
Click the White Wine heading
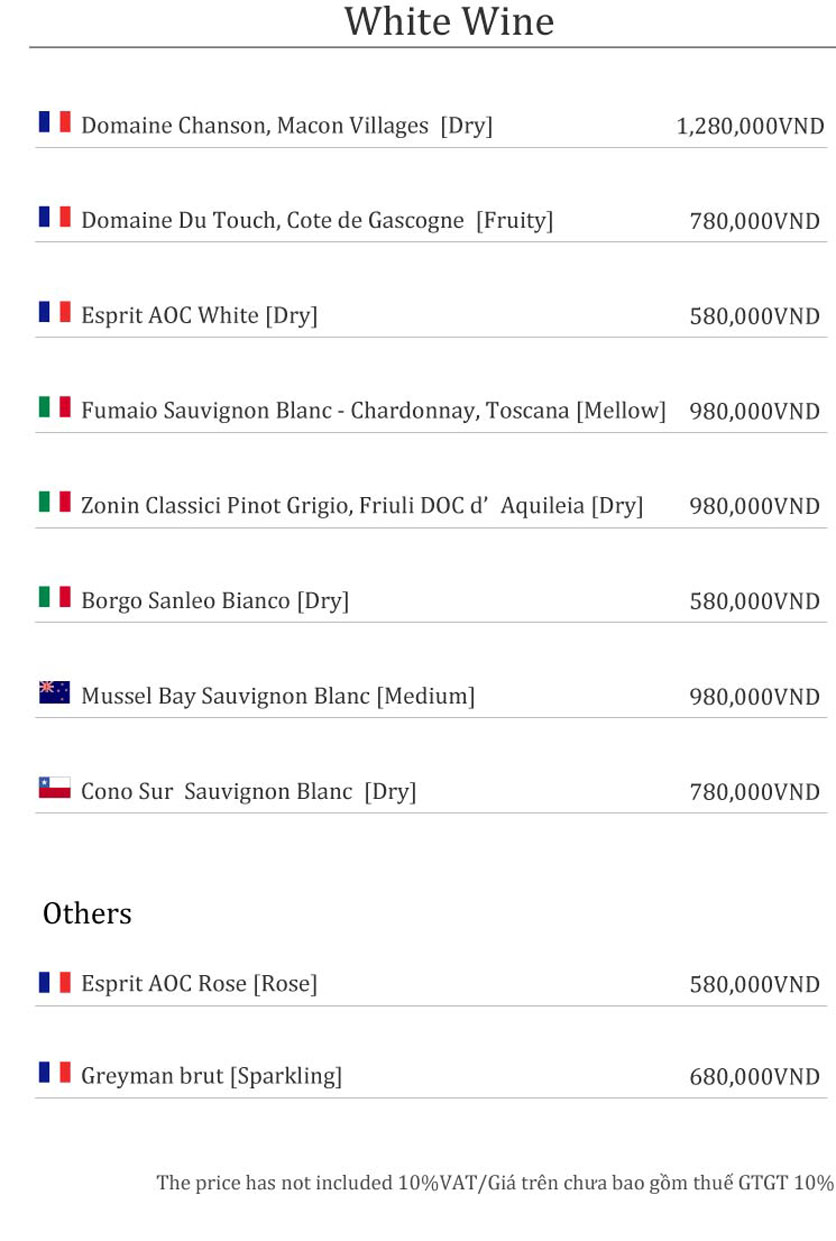pos(449,21)
